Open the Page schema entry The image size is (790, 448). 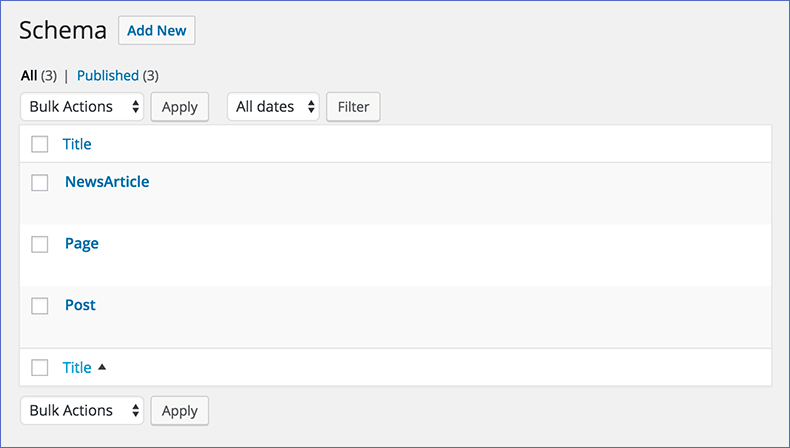click(x=82, y=244)
